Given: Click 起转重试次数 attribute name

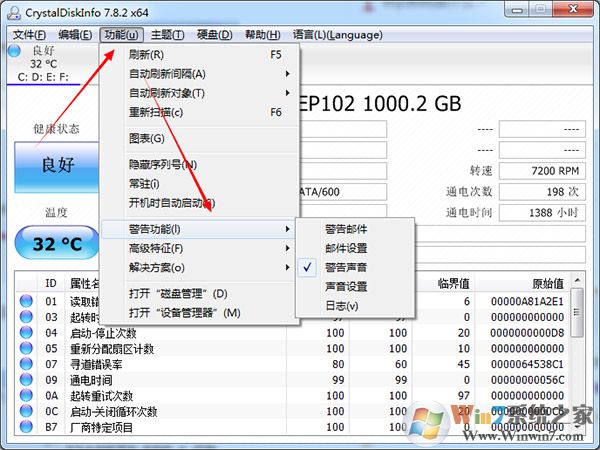Looking at the screenshot, I should click(x=102, y=396).
